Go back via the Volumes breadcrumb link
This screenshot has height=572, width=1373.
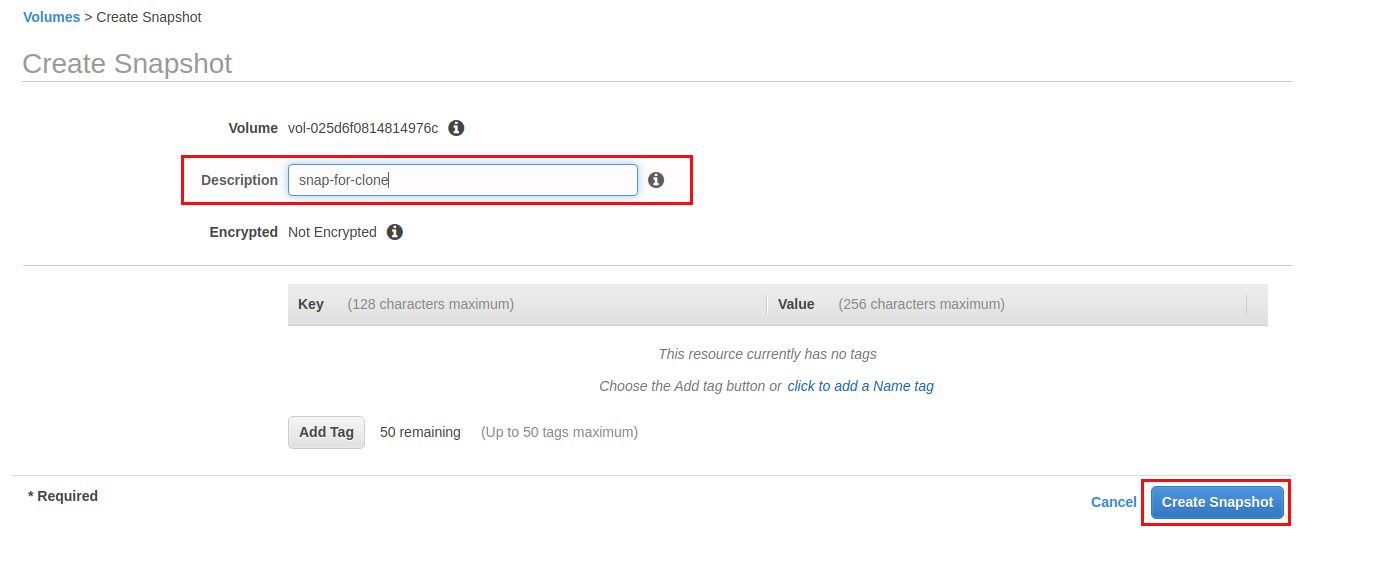point(51,17)
